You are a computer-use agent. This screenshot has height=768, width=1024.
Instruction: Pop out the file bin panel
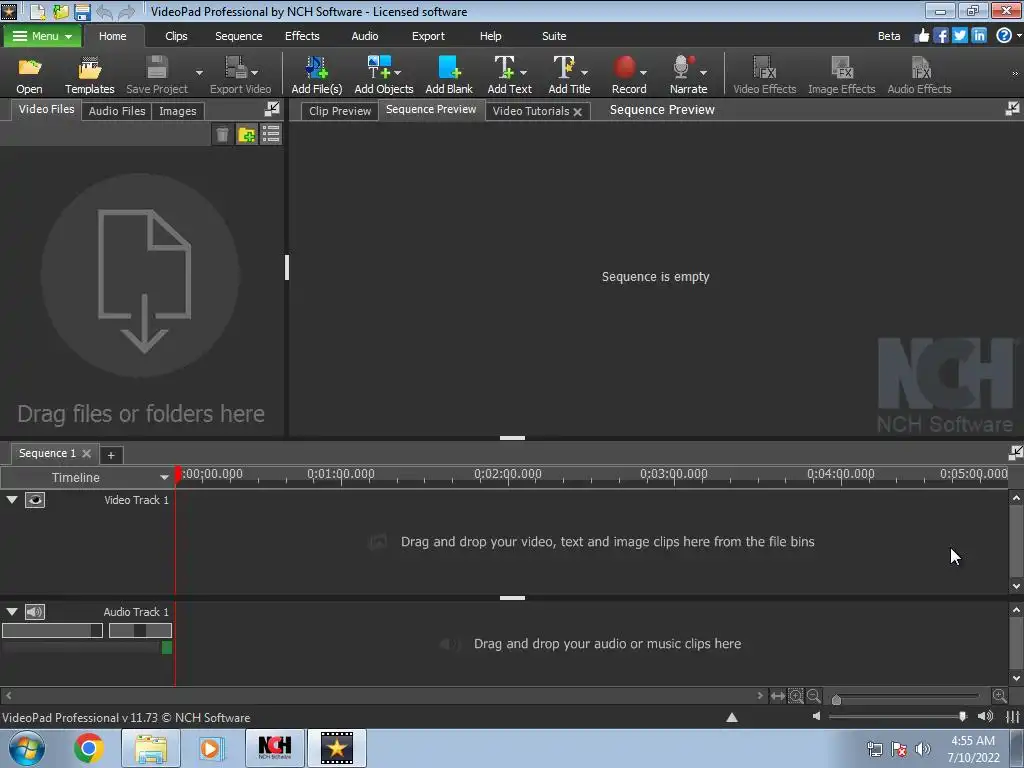(x=272, y=109)
